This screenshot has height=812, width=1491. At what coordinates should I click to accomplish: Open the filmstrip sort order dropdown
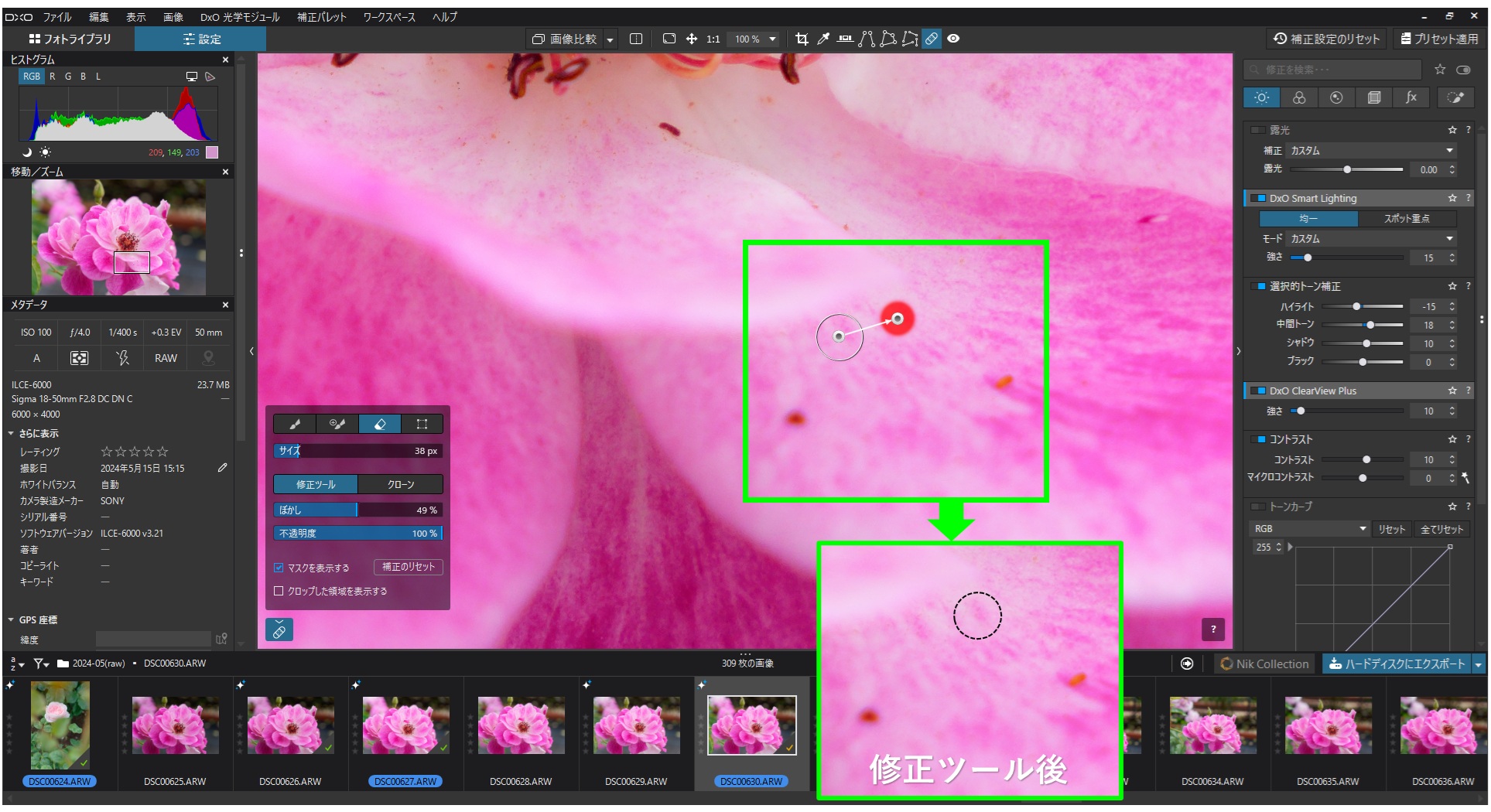[x=16, y=664]
